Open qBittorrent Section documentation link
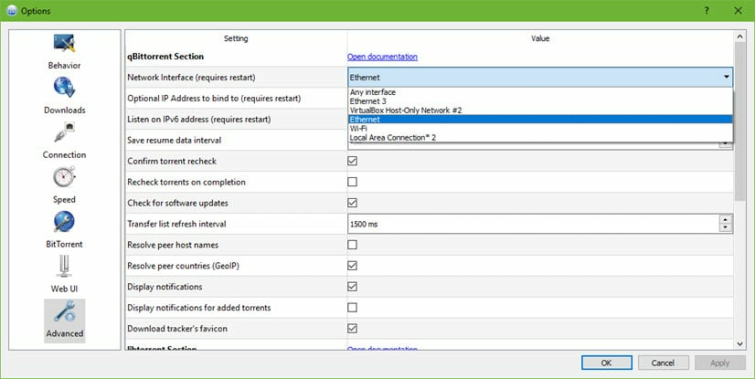This screenshot has height=379, width=755. click(x=382, y=57)
